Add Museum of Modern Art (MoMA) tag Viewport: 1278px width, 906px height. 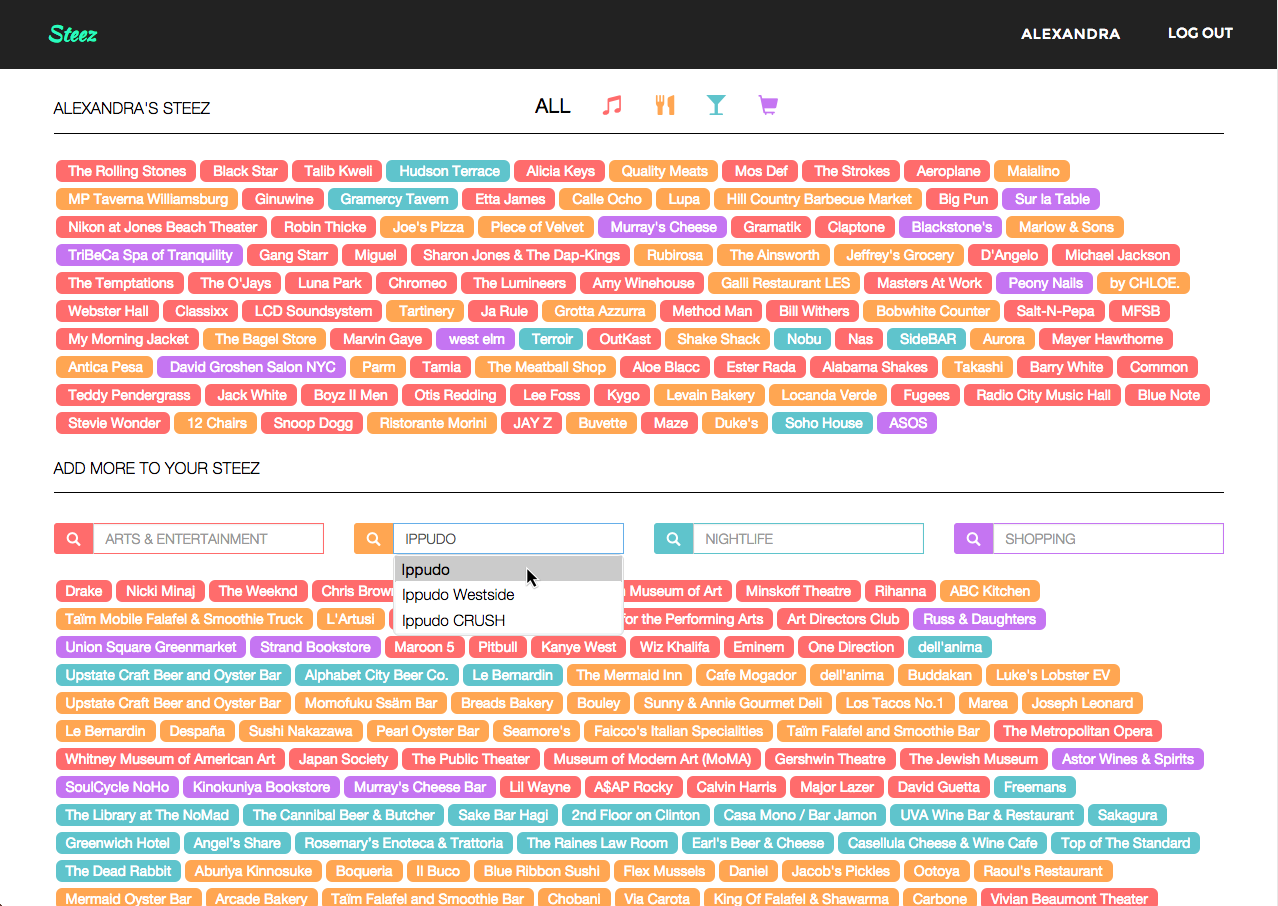[x=652, y=759]
